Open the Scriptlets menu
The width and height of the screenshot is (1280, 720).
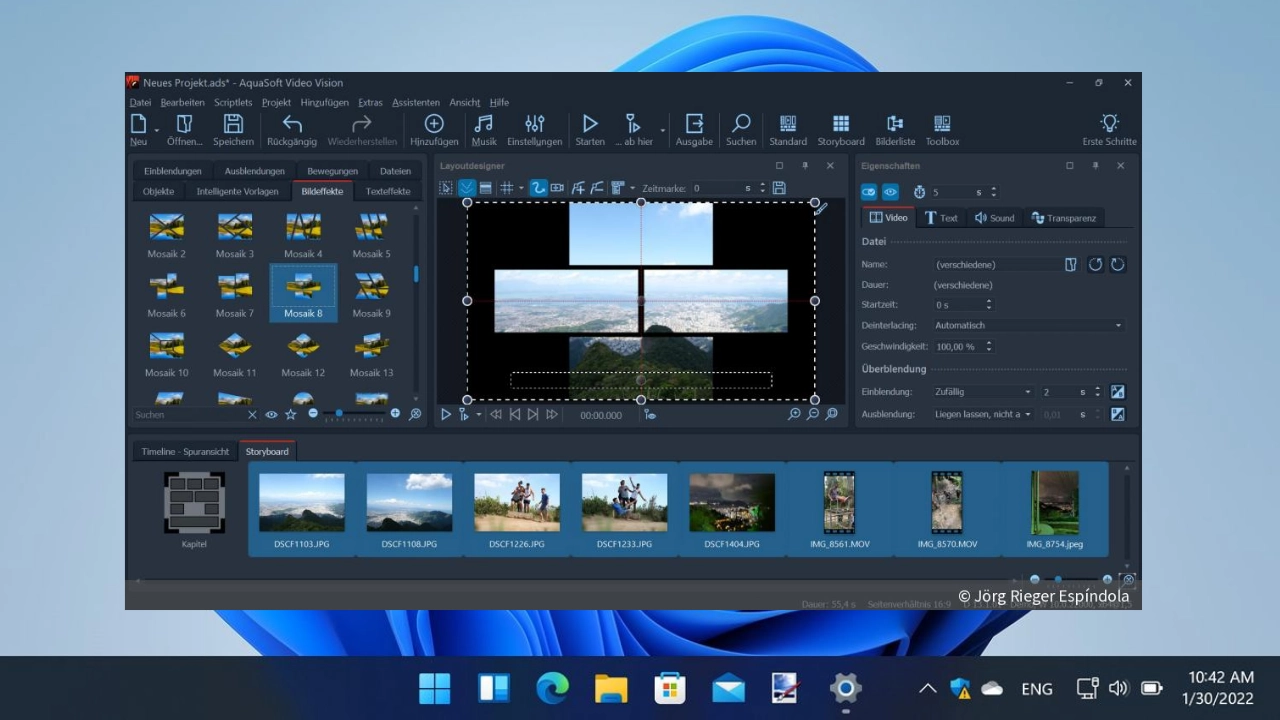pyautogui.click(x=233, y=102)
